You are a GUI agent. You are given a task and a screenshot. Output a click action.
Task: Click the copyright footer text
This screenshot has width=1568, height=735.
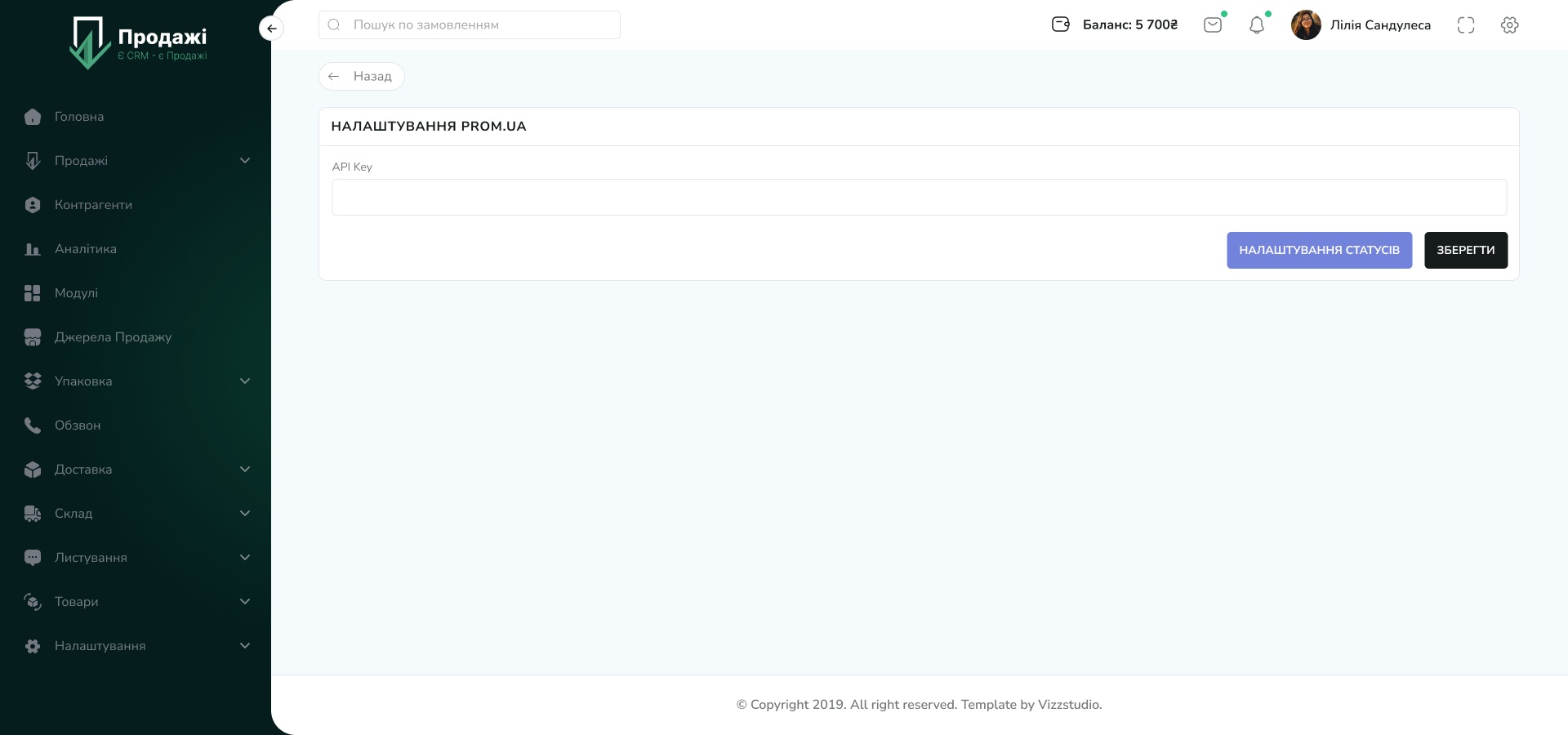tap(919, 705)
